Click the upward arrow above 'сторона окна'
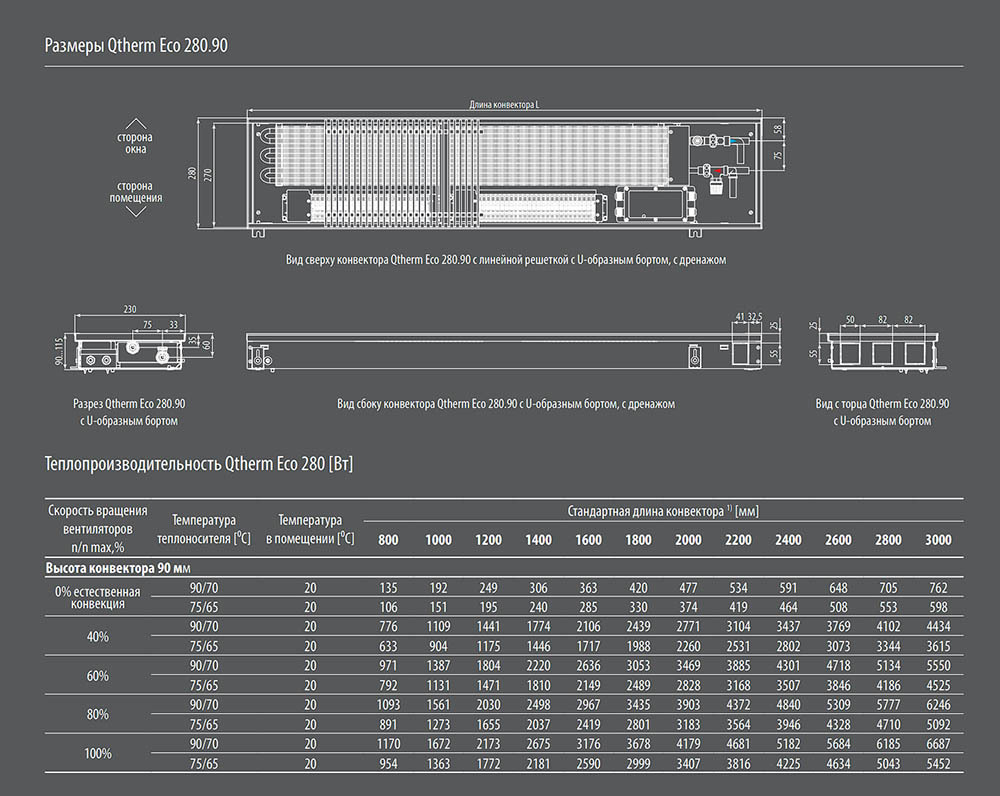The width and height of the screenshot is (1000, 796). click(x=135, y=124)
